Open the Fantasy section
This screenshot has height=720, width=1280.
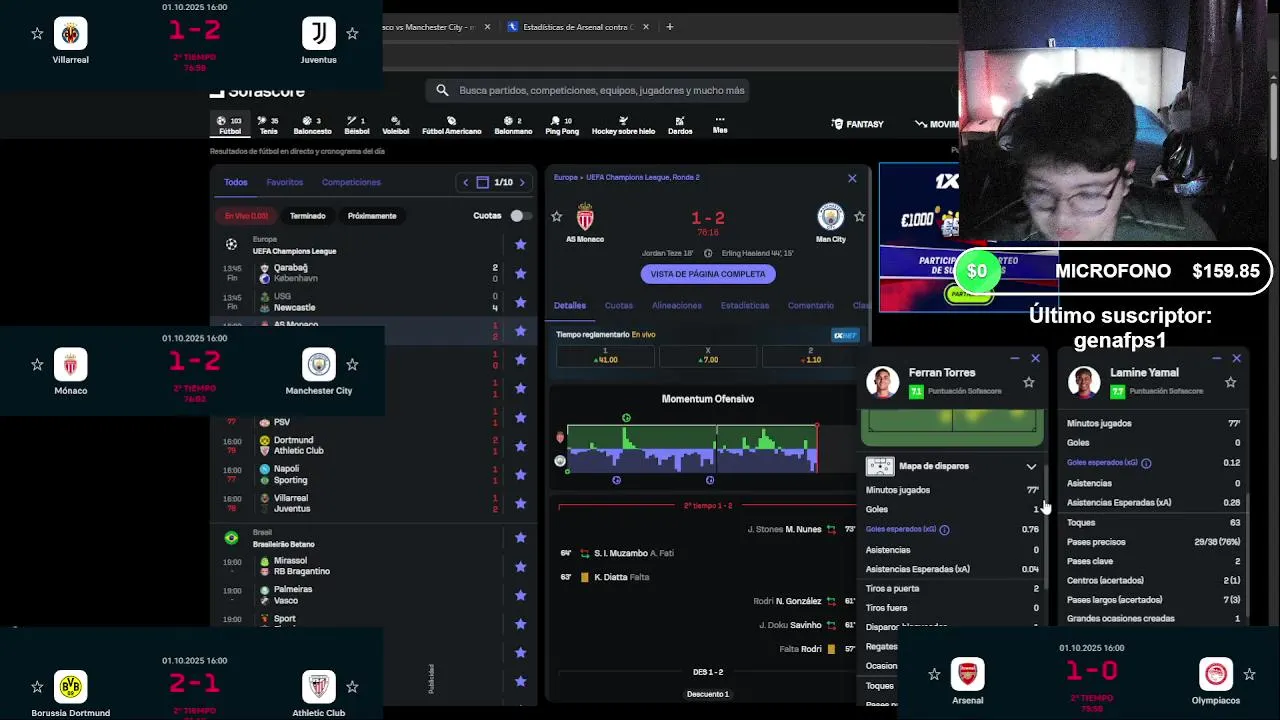(858, 124)
